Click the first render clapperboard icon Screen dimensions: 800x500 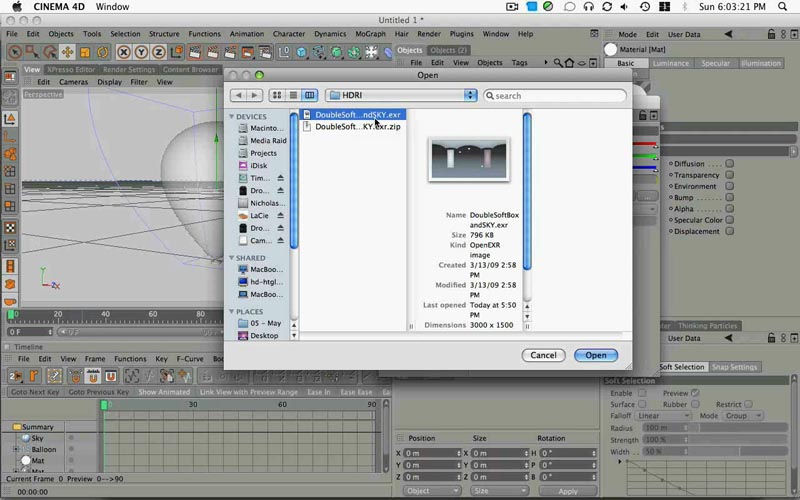(x=194, y=52)
